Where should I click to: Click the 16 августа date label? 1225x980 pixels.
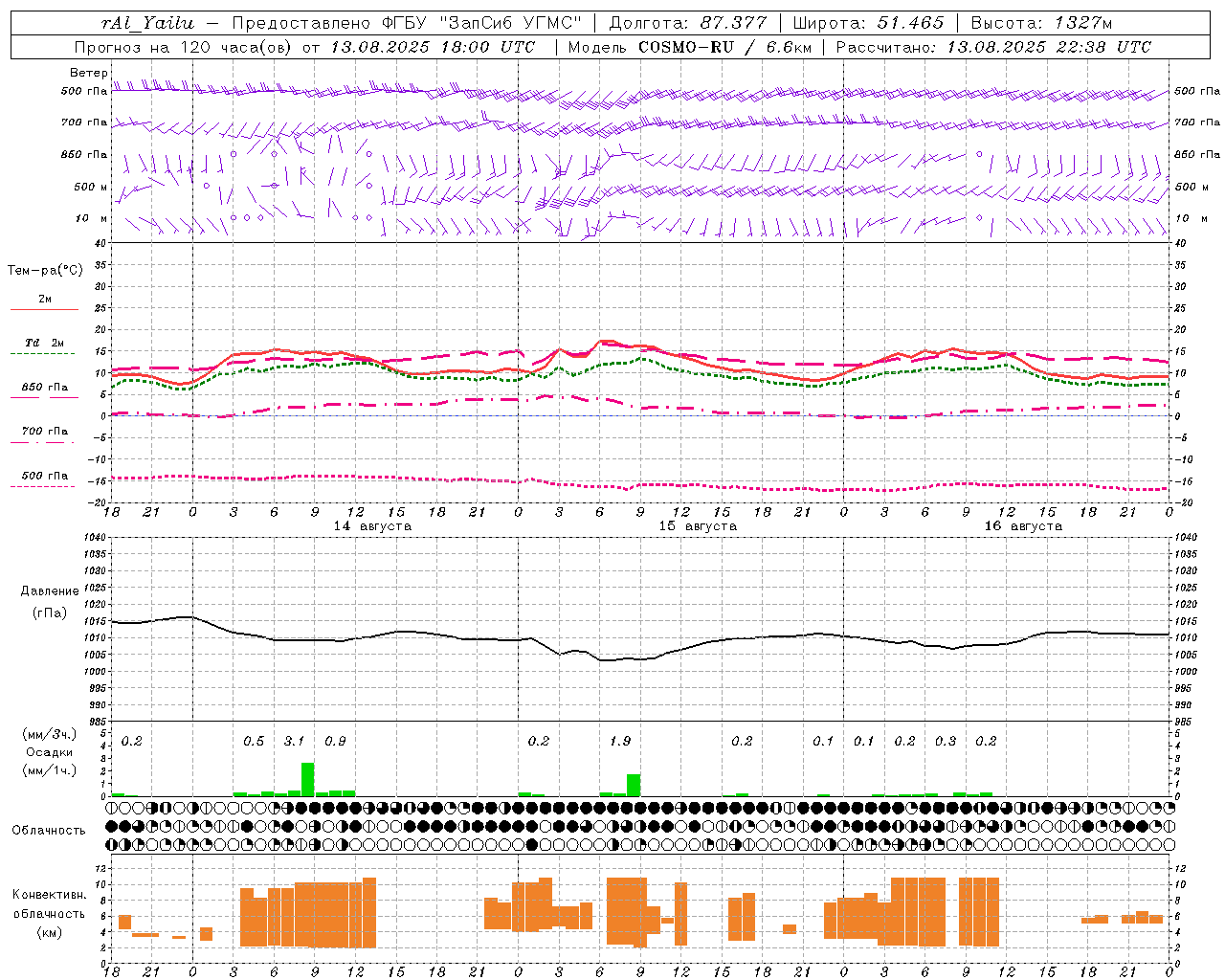coord(1023,526)
